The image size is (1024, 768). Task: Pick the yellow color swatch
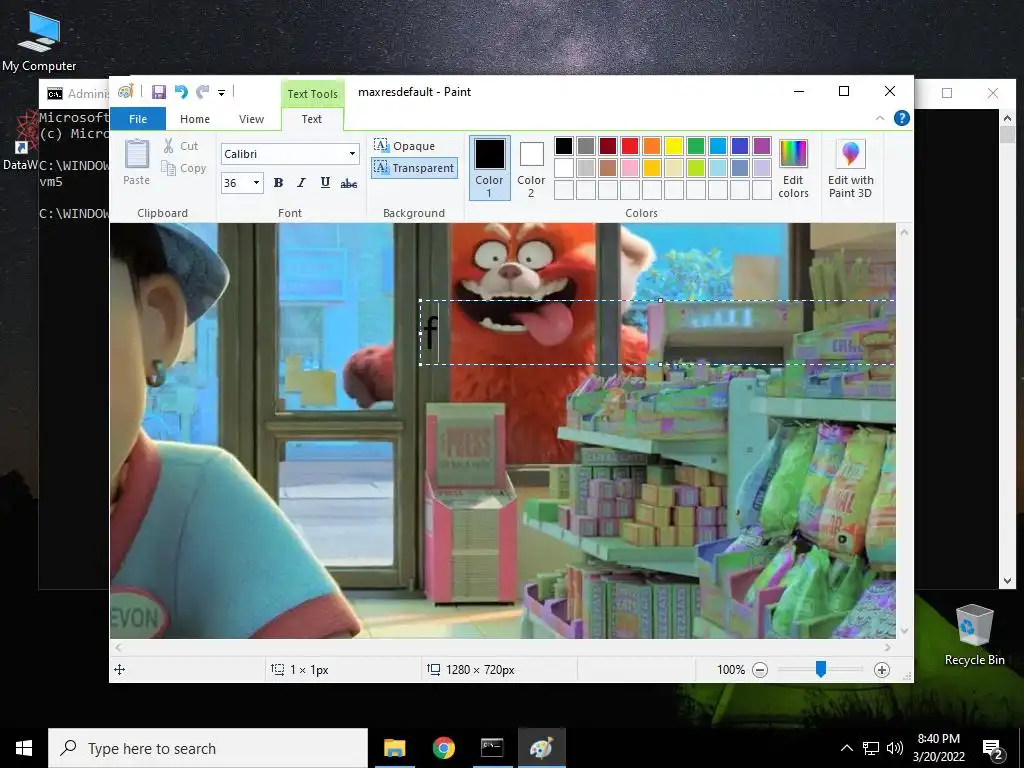[673, 146]
